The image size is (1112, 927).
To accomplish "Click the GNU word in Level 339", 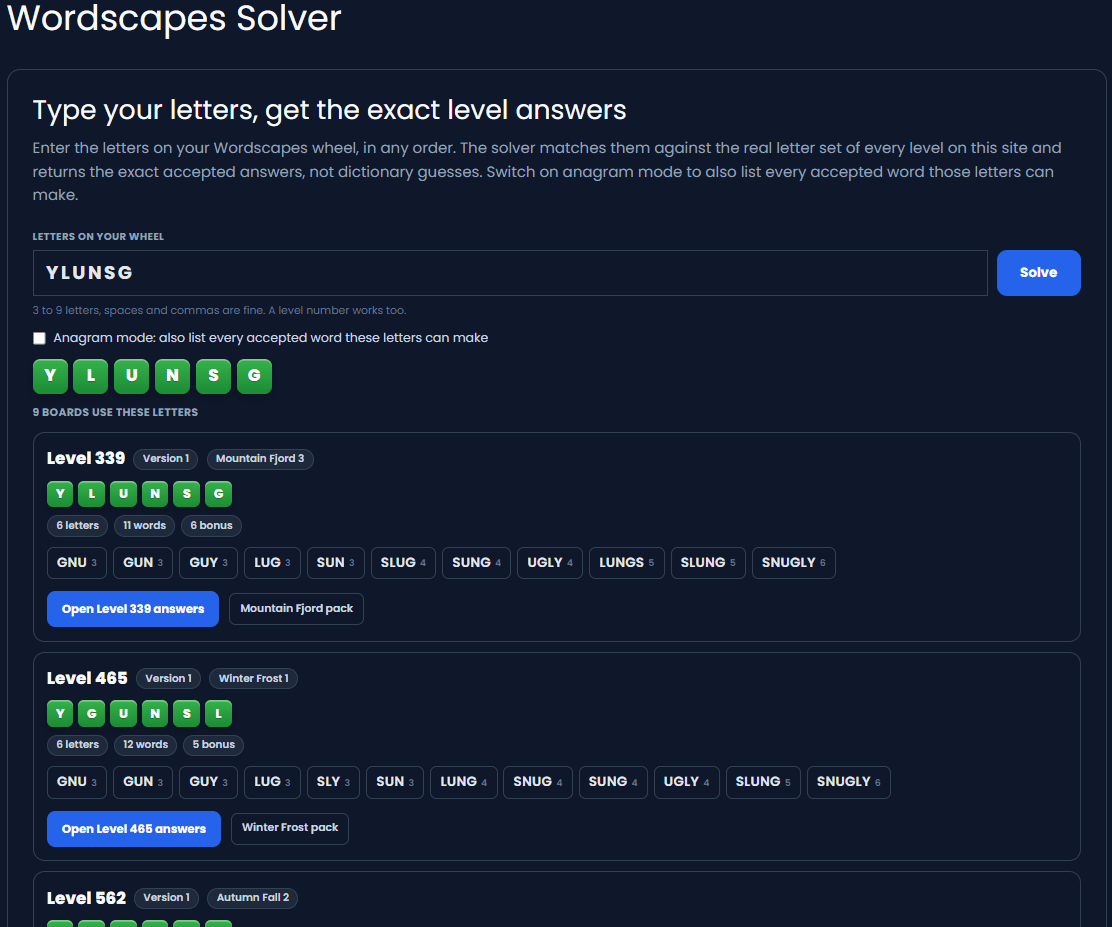I will pos(77,563).
